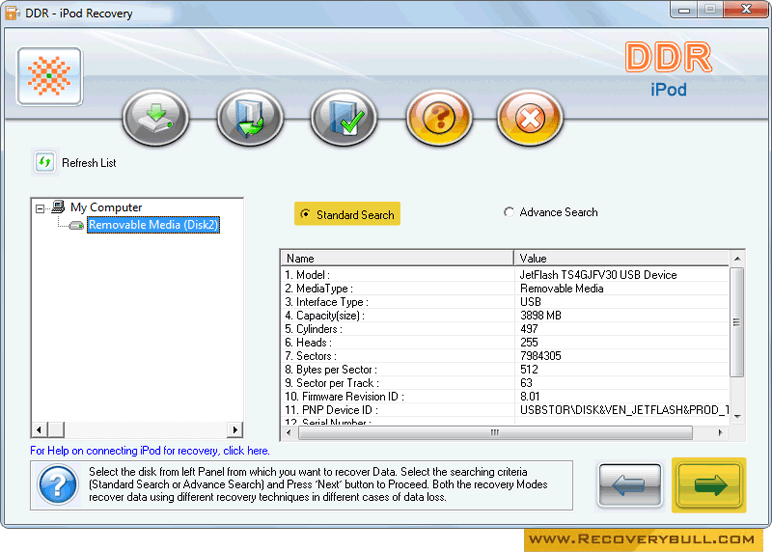Select the '1. Model :' row

(x=505, y=275)
